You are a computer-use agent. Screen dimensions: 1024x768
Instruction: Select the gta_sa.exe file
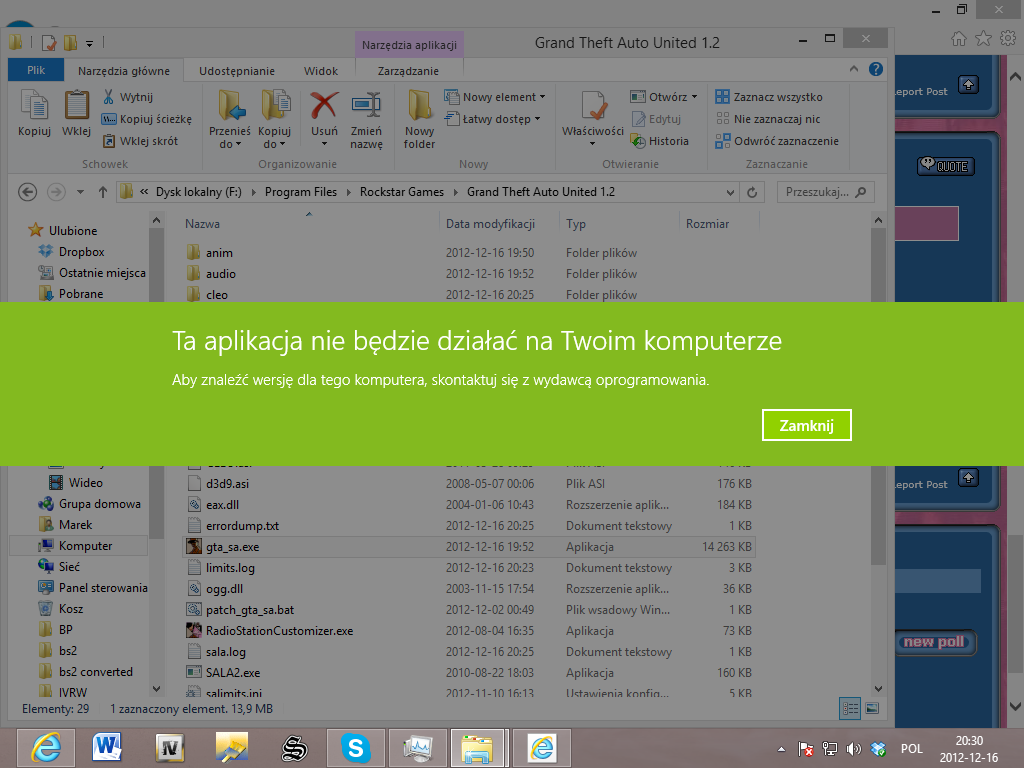(x=468, y=547)
